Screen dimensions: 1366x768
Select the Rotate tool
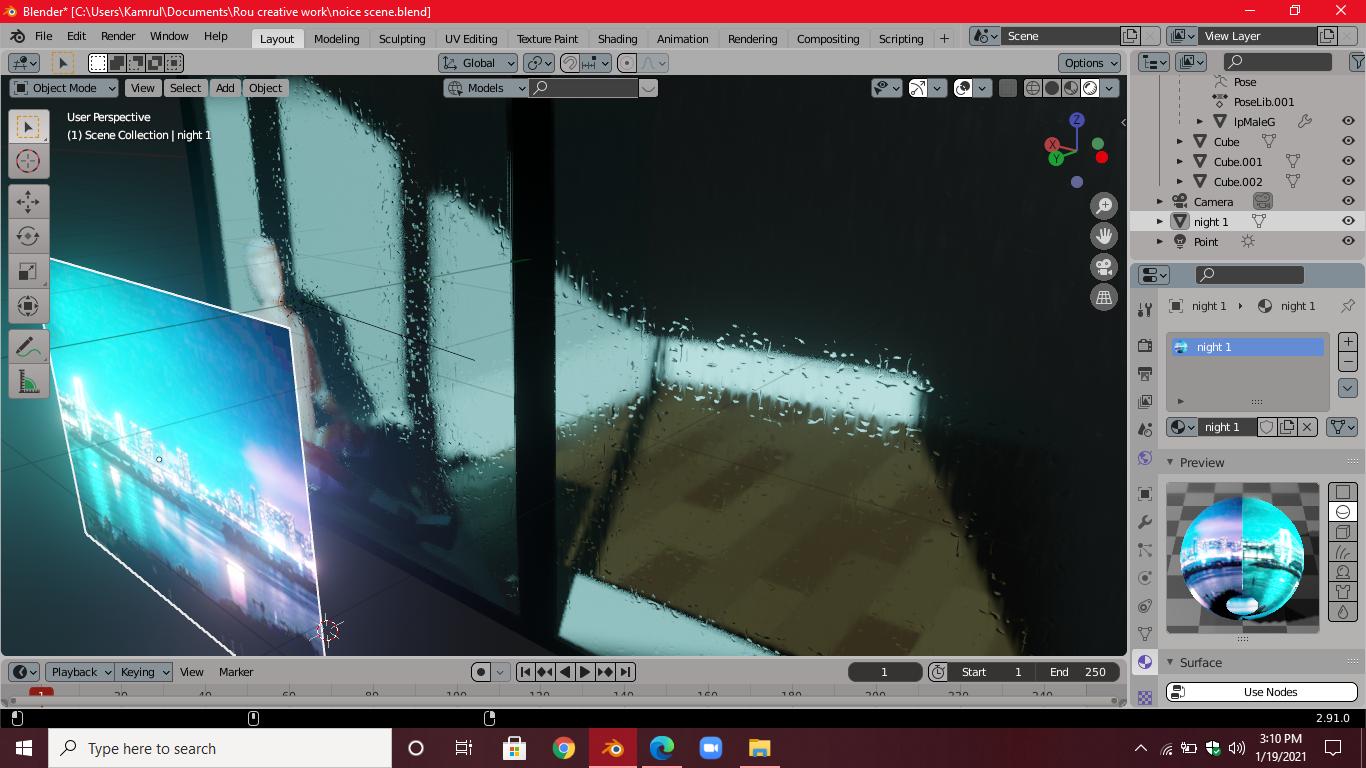[28, 237]
